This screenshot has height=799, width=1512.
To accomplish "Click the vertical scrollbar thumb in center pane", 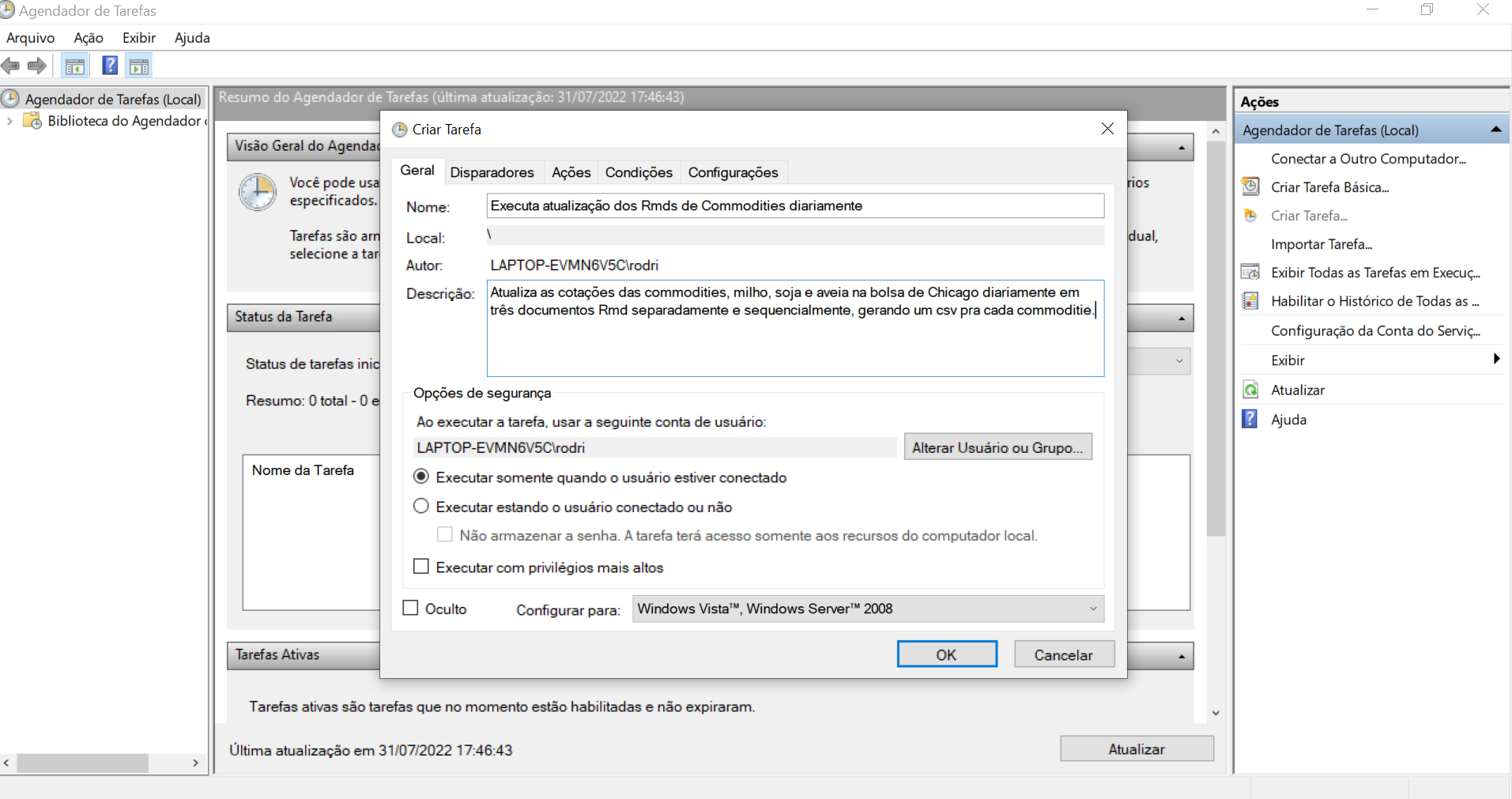I will (x=1216, y=338).
